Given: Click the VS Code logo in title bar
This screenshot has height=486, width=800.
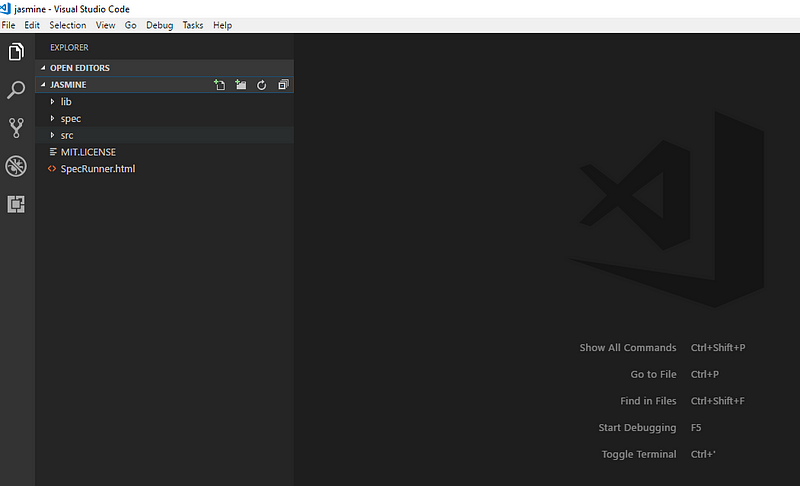Looking at the screenshot, I should tap(6, 9).
